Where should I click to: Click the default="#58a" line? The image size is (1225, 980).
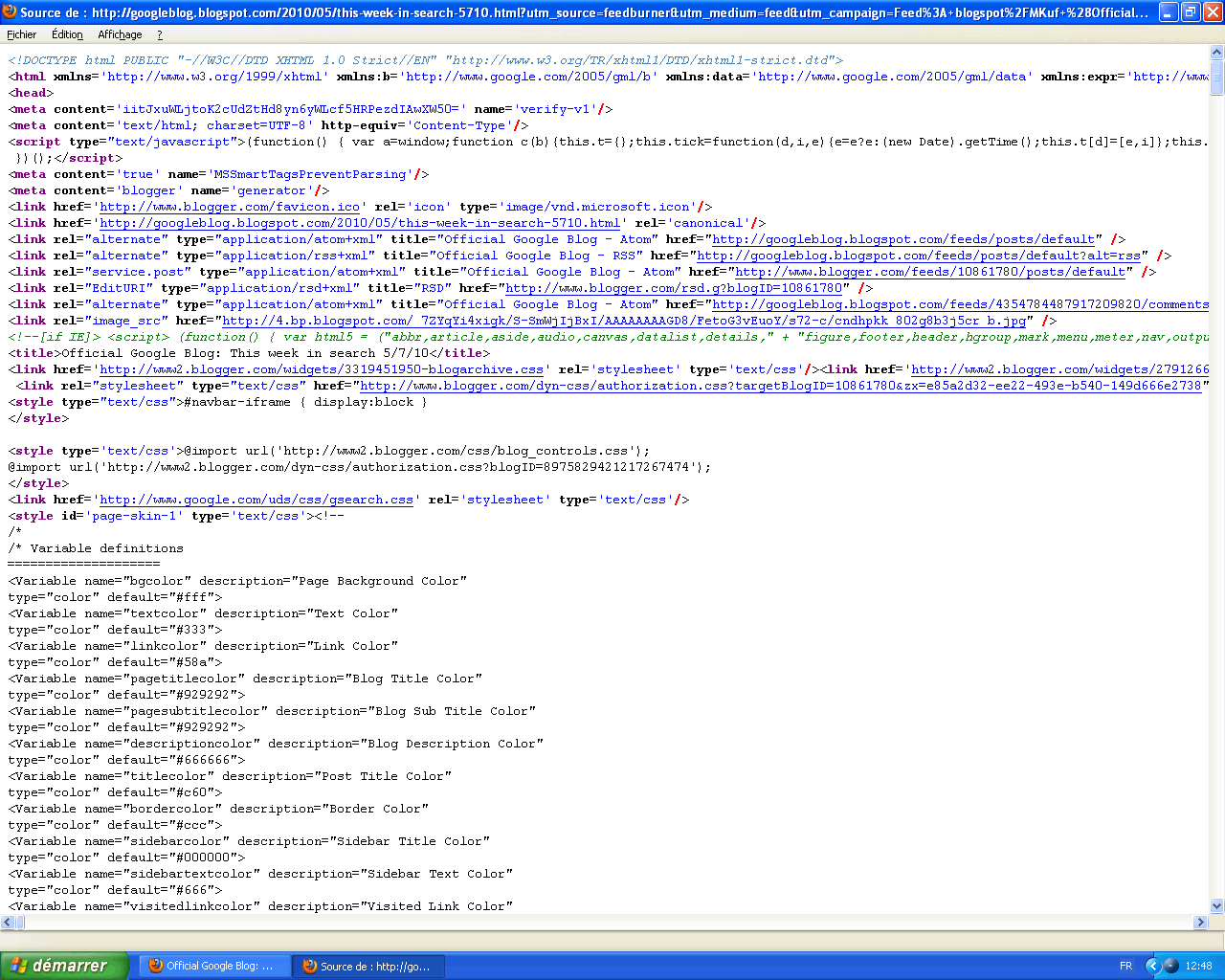click(115, 662)
